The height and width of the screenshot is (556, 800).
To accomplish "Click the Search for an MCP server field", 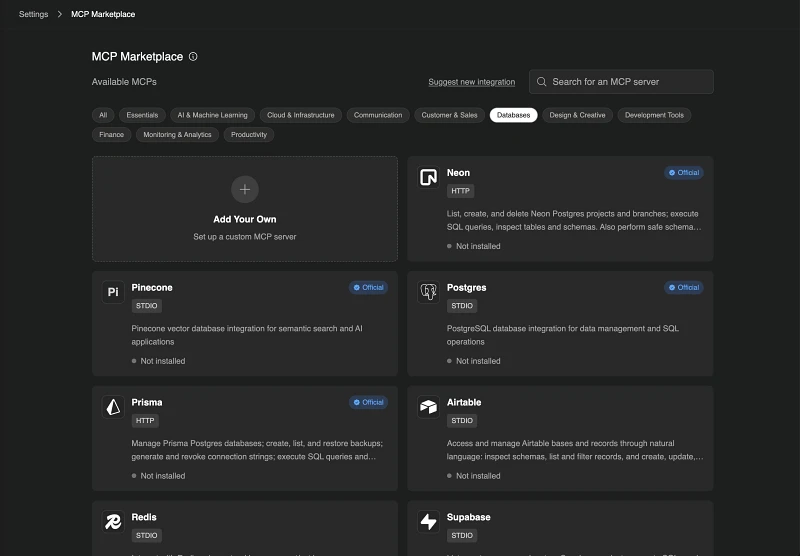I will tap(621, 82).
